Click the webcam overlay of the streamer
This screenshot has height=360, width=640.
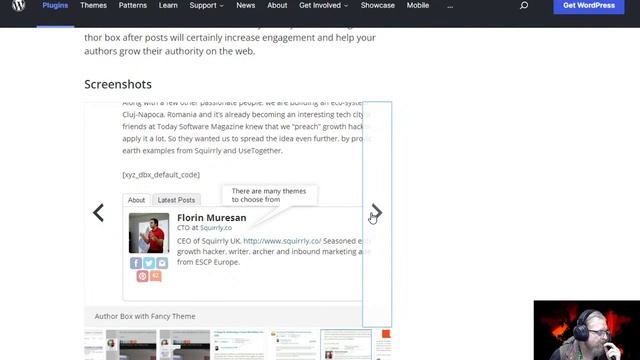(587, 330)
